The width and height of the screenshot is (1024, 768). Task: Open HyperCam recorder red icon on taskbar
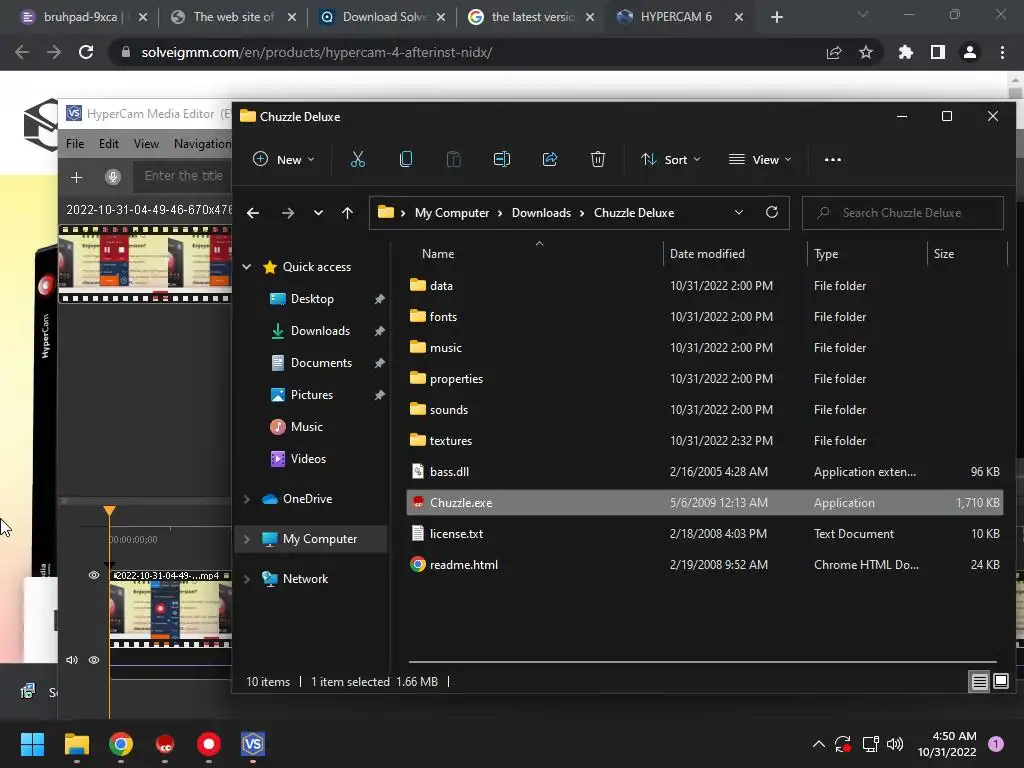[209, 744]
